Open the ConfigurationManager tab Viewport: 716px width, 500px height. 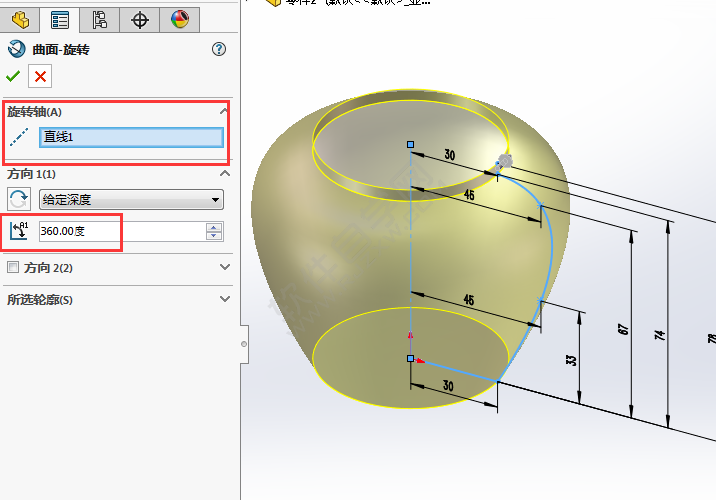(x=100, y=20)
